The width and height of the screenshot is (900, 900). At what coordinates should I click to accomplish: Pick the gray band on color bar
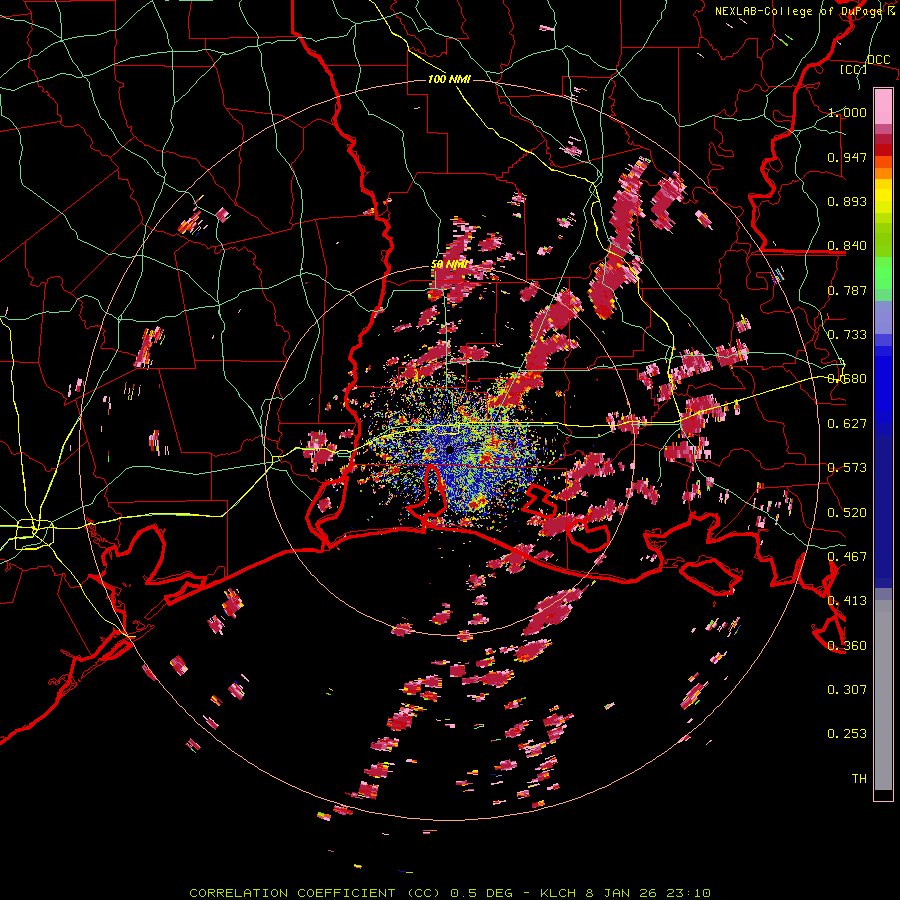[883, 695]
